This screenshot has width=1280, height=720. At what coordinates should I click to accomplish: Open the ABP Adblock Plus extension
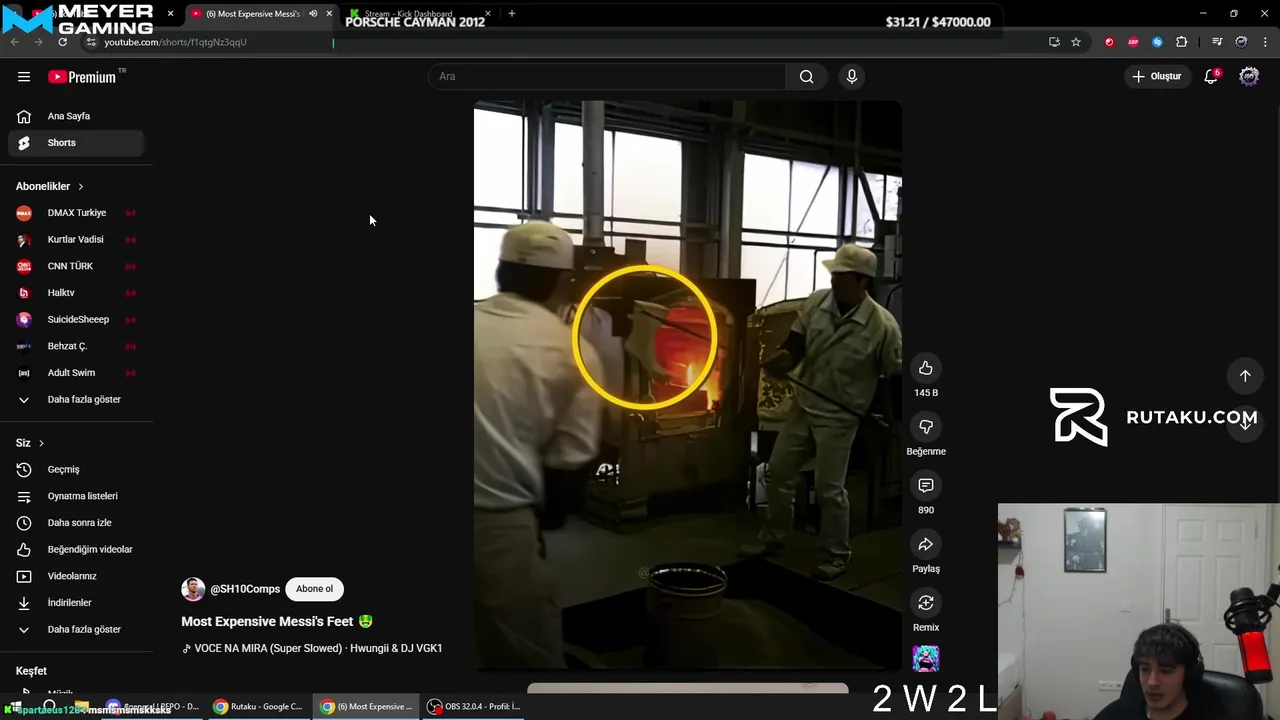[x=1133, y=42]
